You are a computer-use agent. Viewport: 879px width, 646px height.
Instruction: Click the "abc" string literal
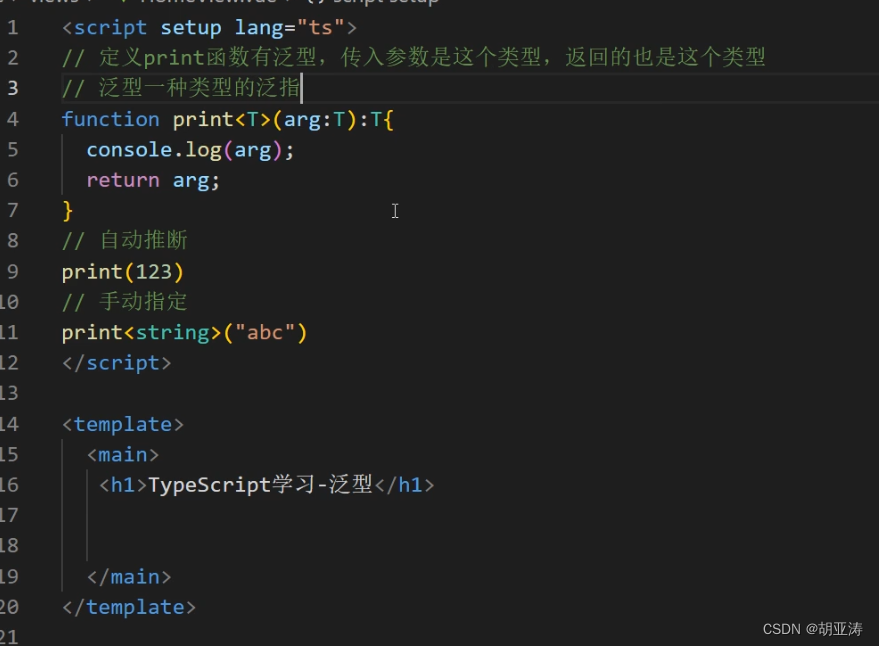[265, 333]
